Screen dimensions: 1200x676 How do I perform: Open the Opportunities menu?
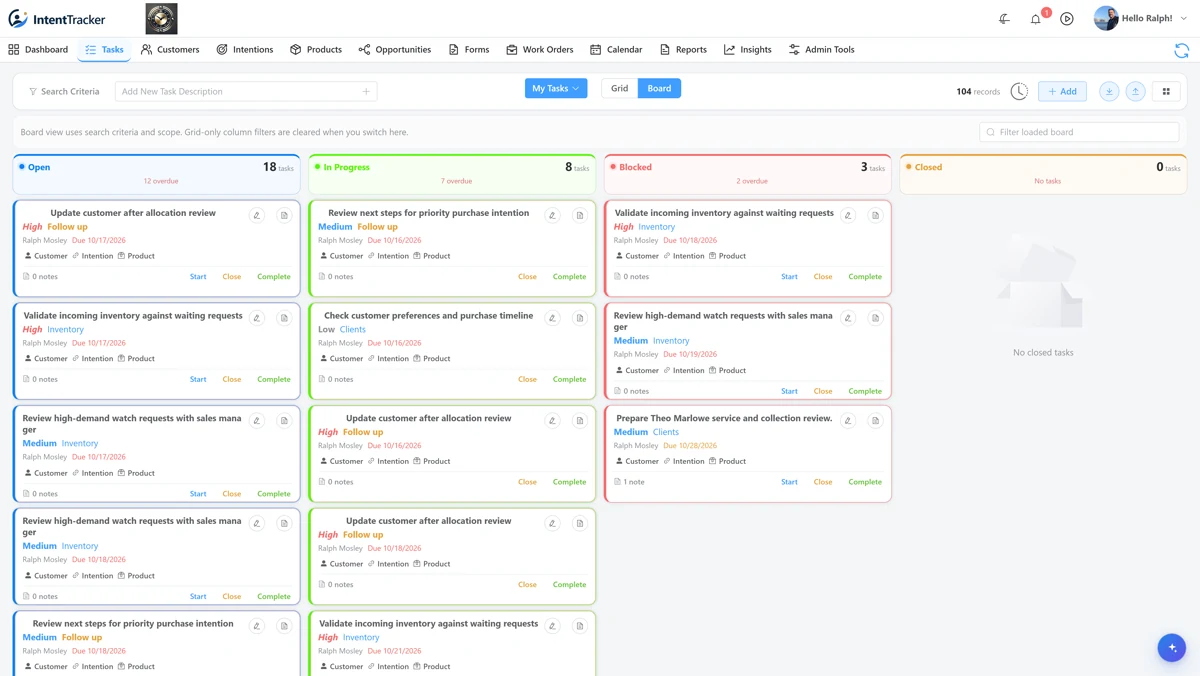395,49
